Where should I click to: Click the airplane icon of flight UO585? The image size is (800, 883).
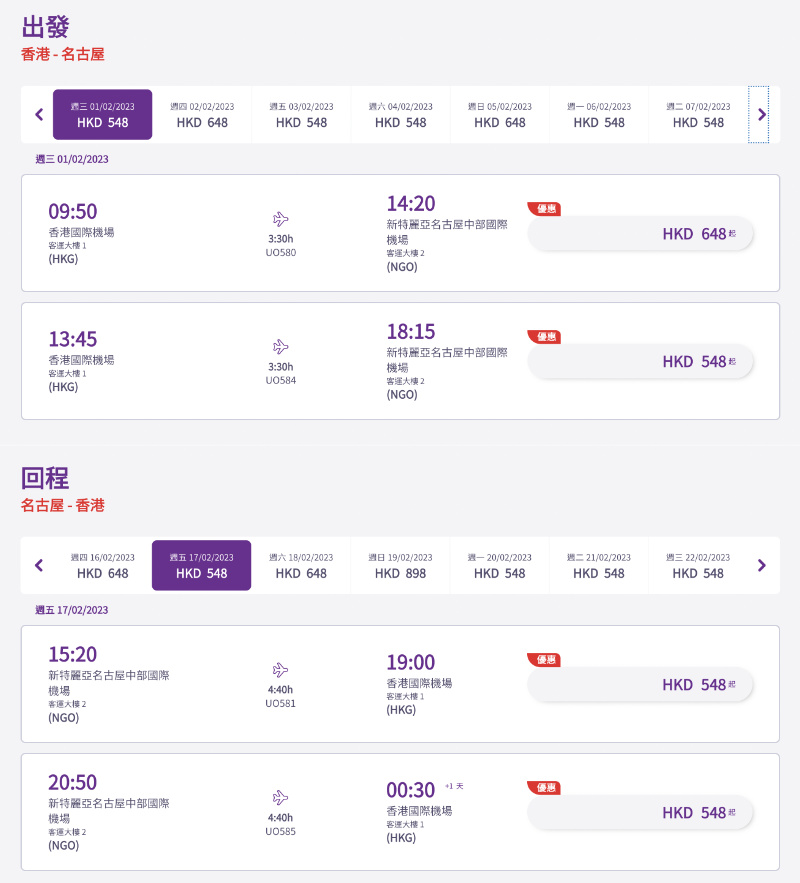(280, 797)
